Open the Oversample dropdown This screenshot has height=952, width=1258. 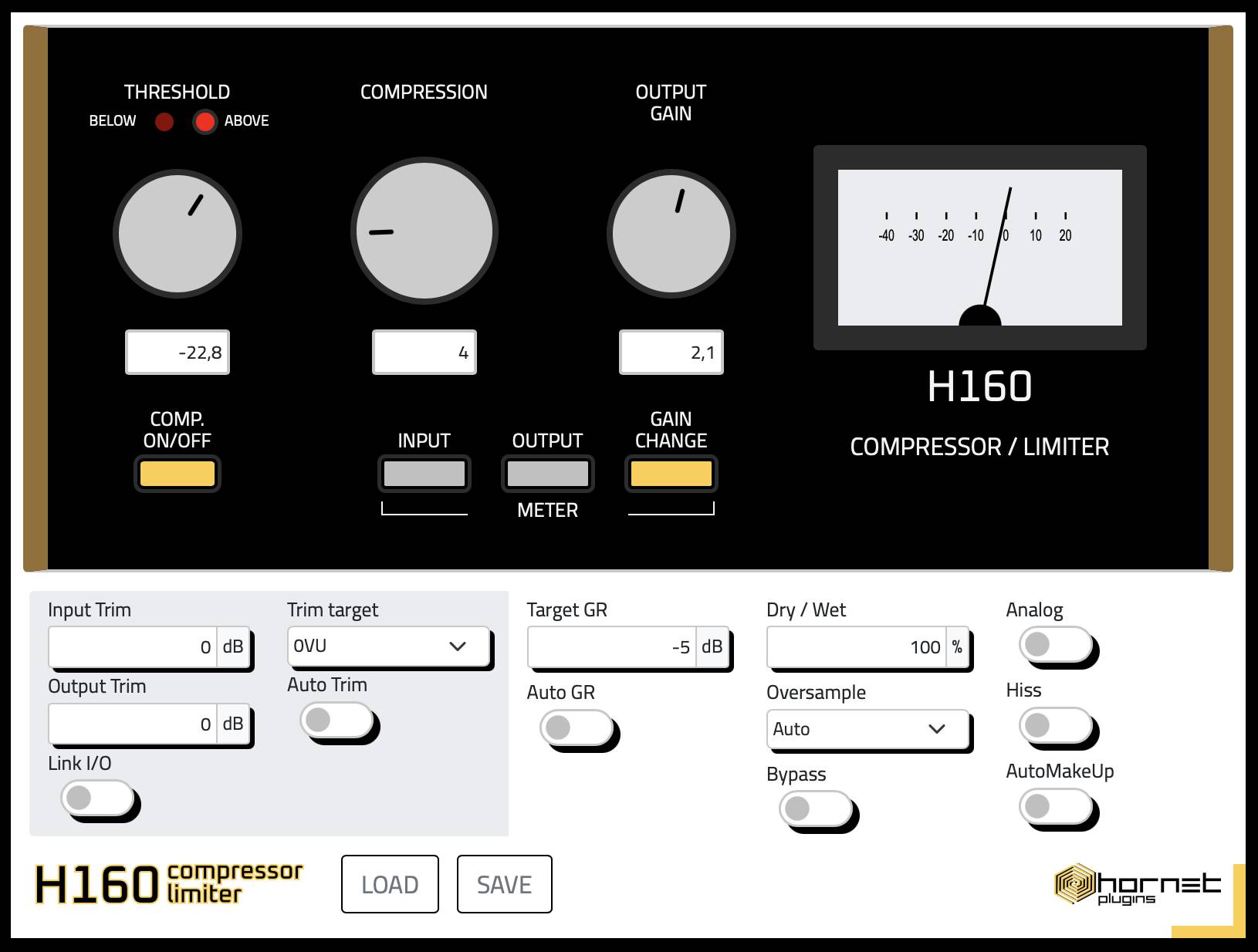pyautogui.click(x=867, y=729)
